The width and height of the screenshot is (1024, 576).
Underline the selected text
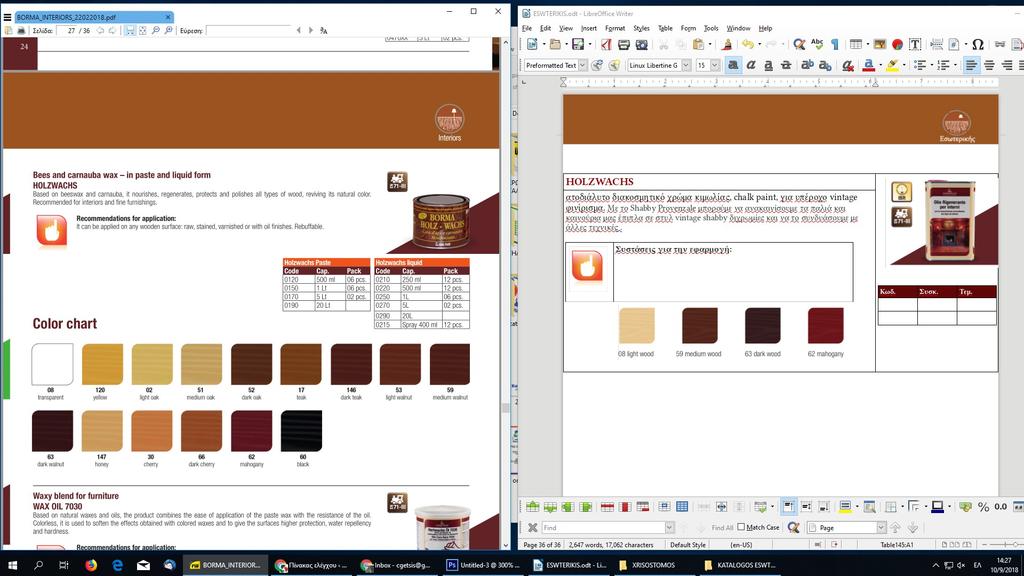tap(769, 65)
